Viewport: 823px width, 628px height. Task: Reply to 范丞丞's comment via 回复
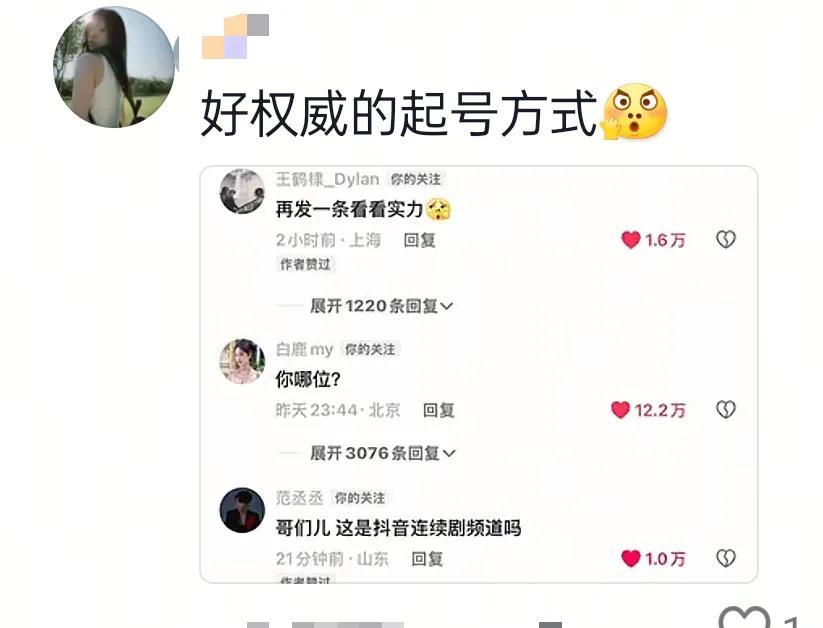click(427, 559)
